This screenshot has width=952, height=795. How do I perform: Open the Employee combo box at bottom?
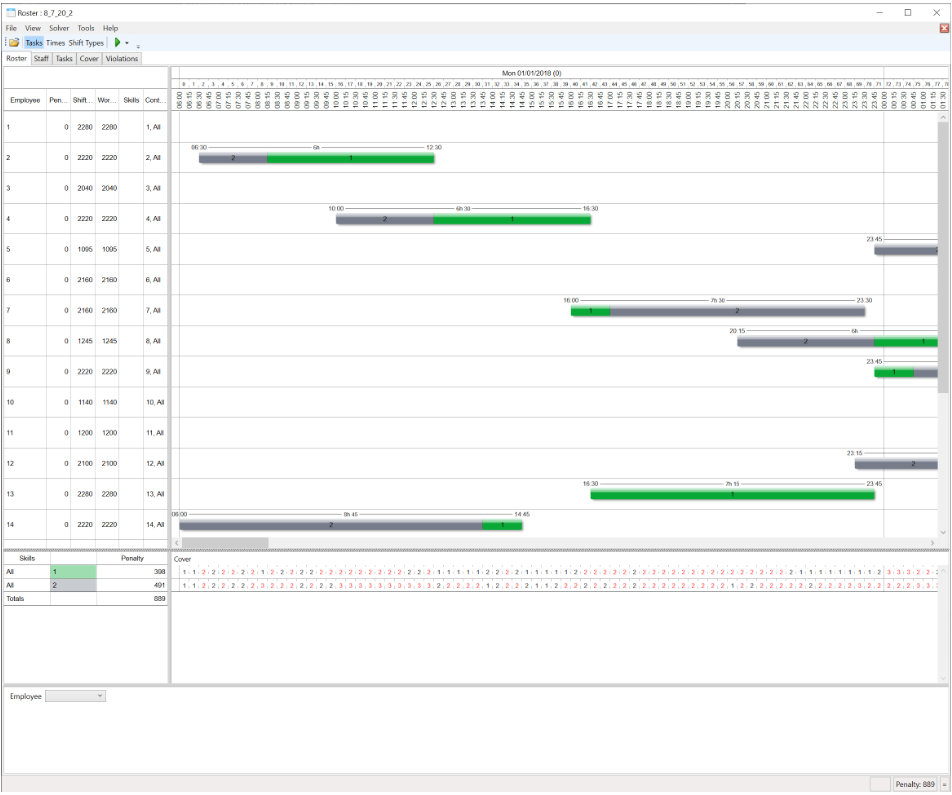tap(75, 696)
